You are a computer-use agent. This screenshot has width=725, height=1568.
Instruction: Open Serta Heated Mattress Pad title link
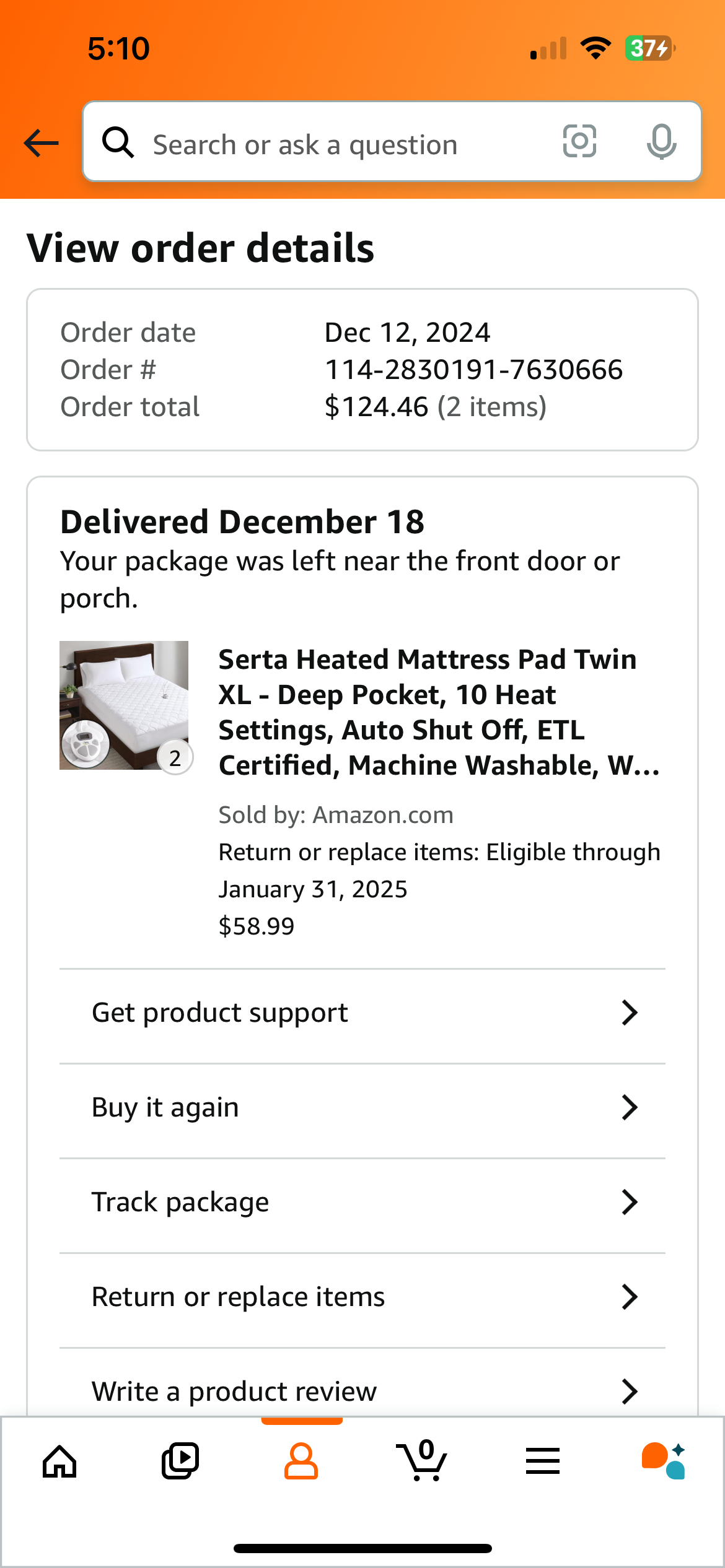[x=439, y=712]
